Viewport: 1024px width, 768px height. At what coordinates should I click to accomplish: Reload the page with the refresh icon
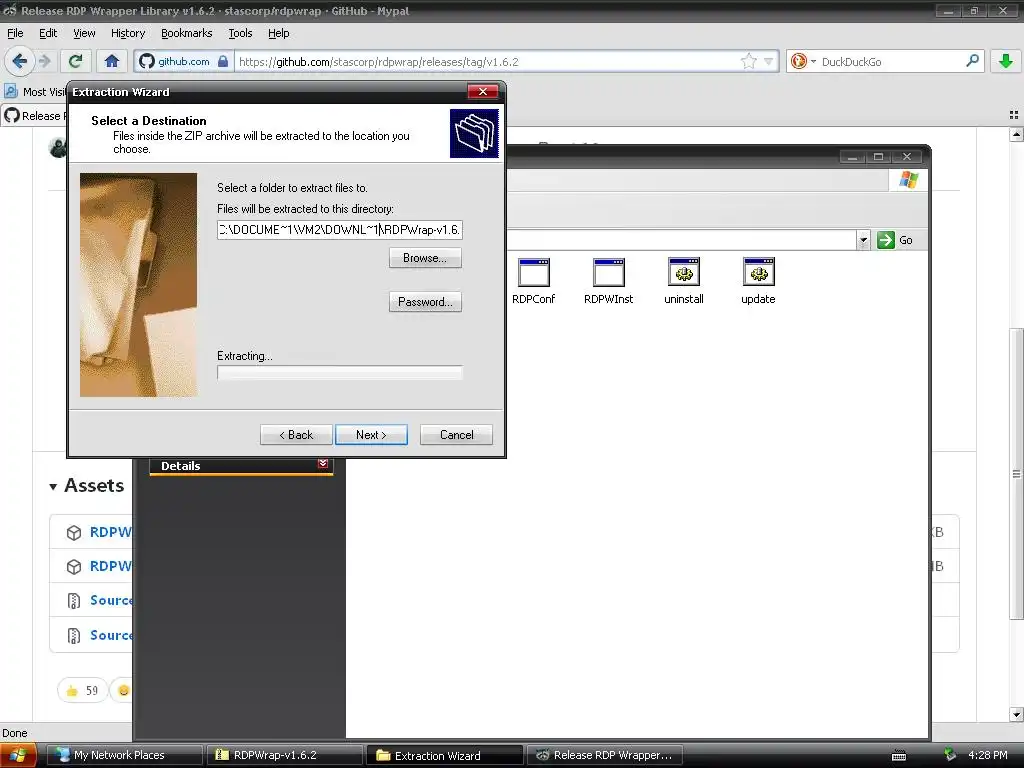(x=76, y=61)
